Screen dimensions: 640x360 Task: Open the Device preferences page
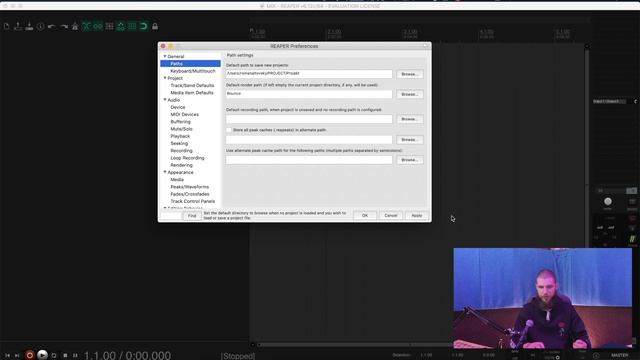point(178,107)
